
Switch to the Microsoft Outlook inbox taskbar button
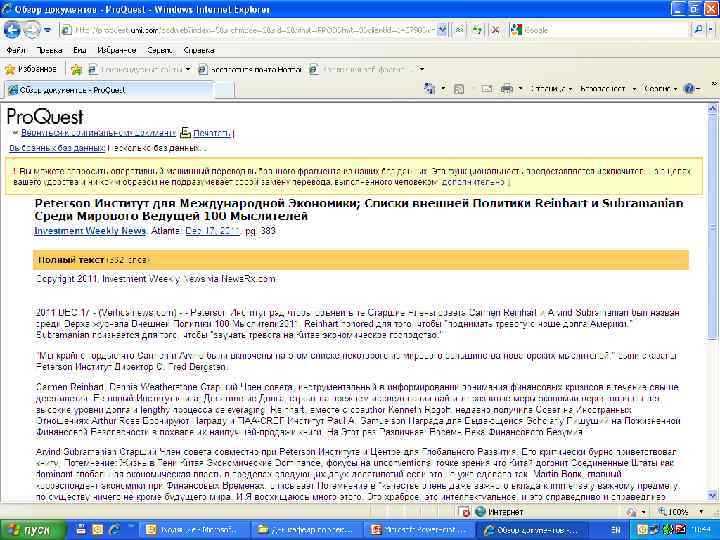[x=195, y=529]
